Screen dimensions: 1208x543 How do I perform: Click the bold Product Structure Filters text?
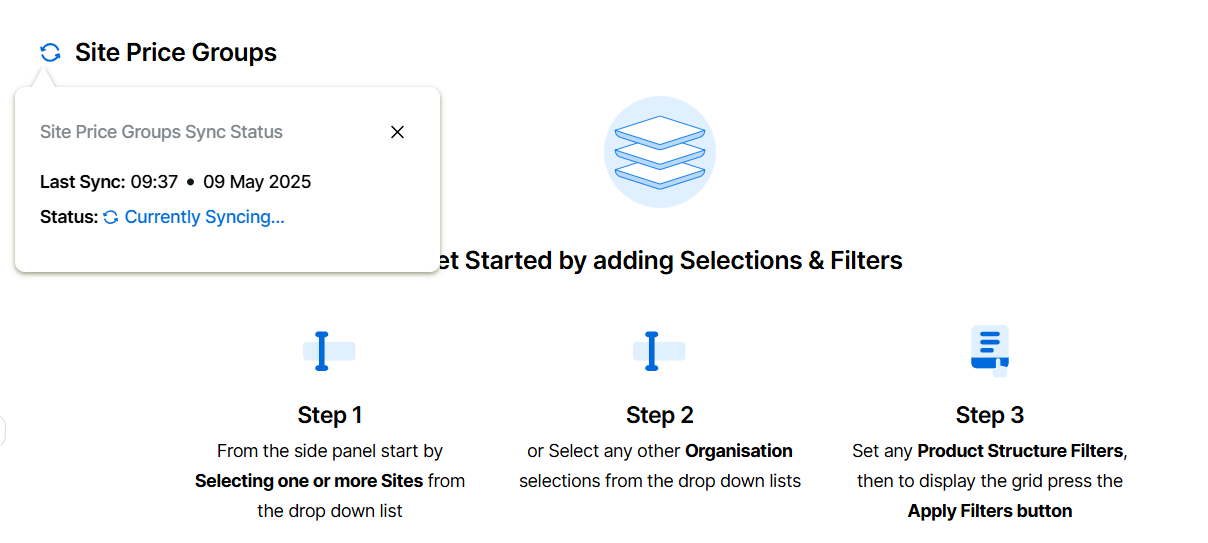point(1020,451)
